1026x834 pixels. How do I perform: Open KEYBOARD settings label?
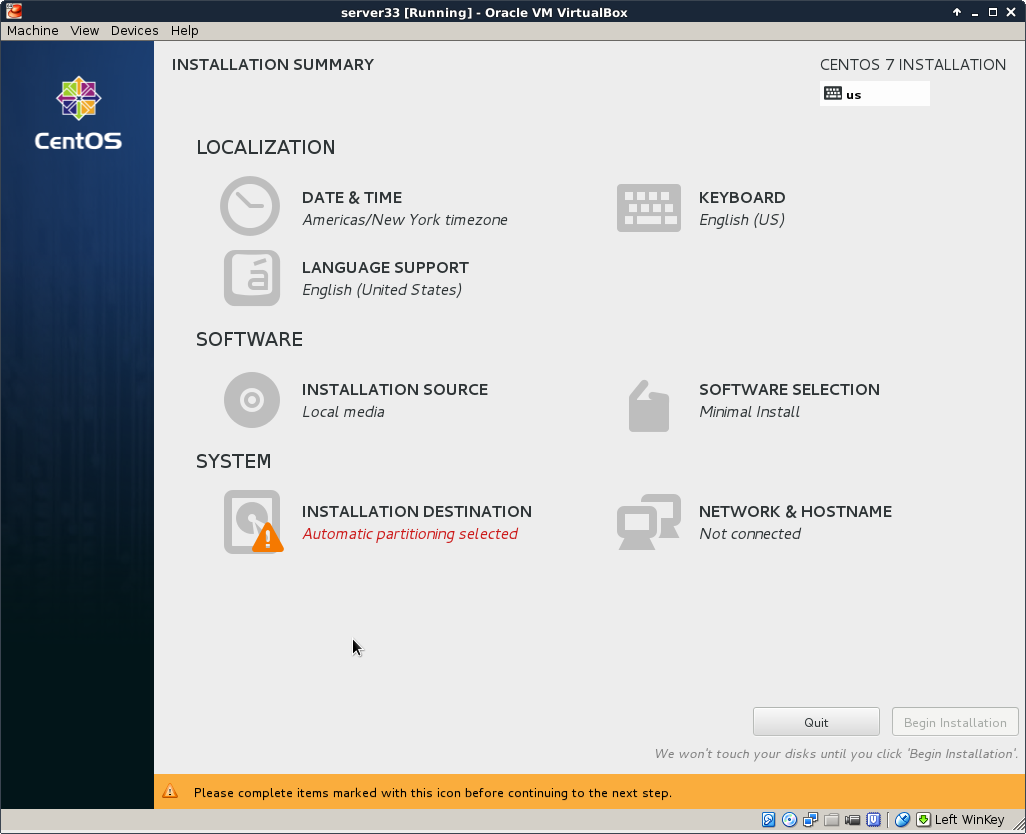742,198
